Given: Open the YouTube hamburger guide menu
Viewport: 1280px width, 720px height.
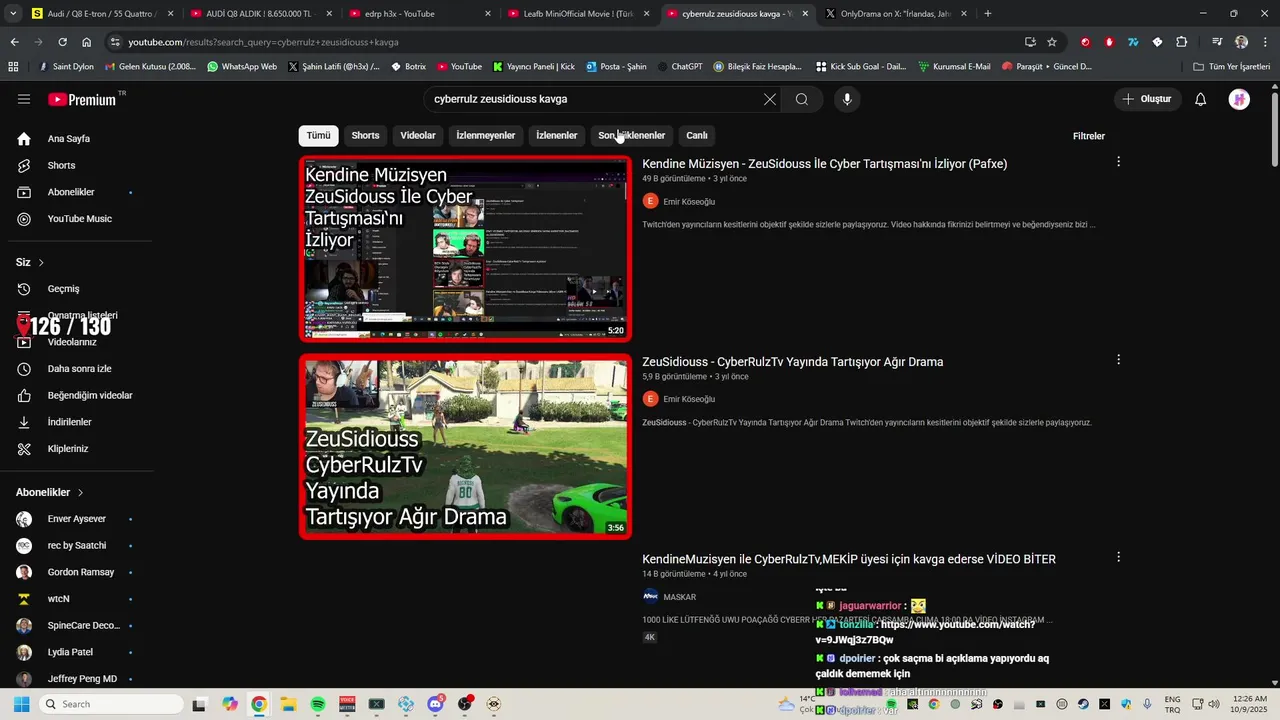Looking at the screenshot, I should [24, 99].
